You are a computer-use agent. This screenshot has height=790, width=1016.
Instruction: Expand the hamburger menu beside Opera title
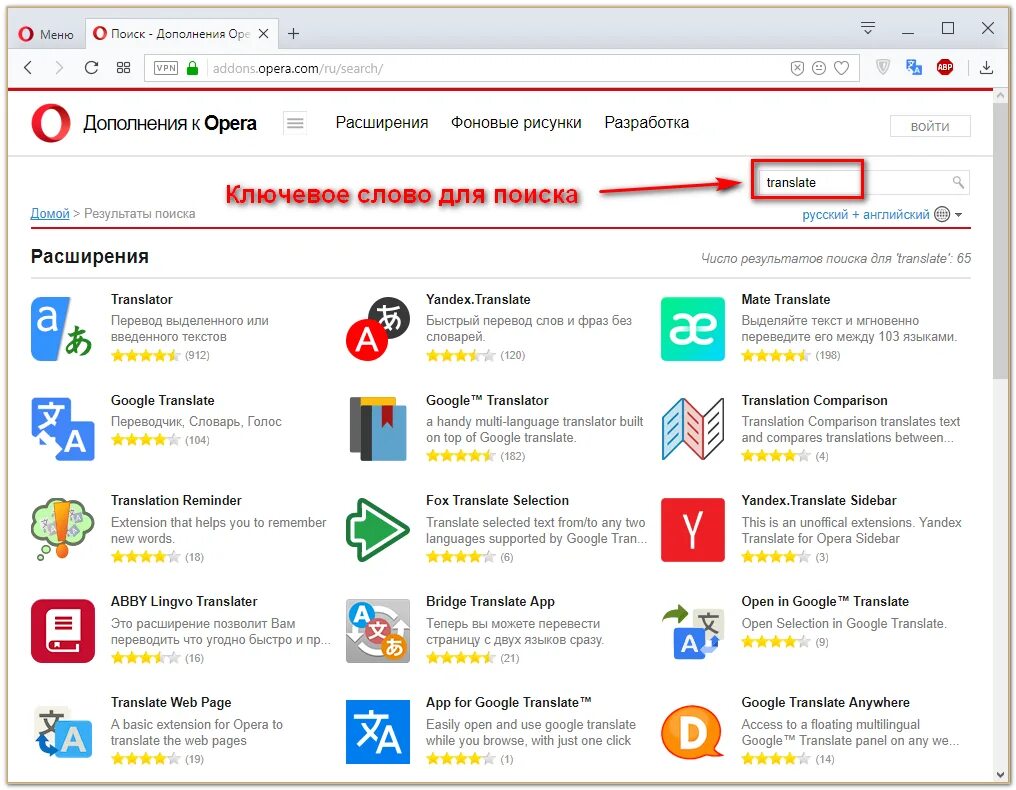tap(295, 122)
